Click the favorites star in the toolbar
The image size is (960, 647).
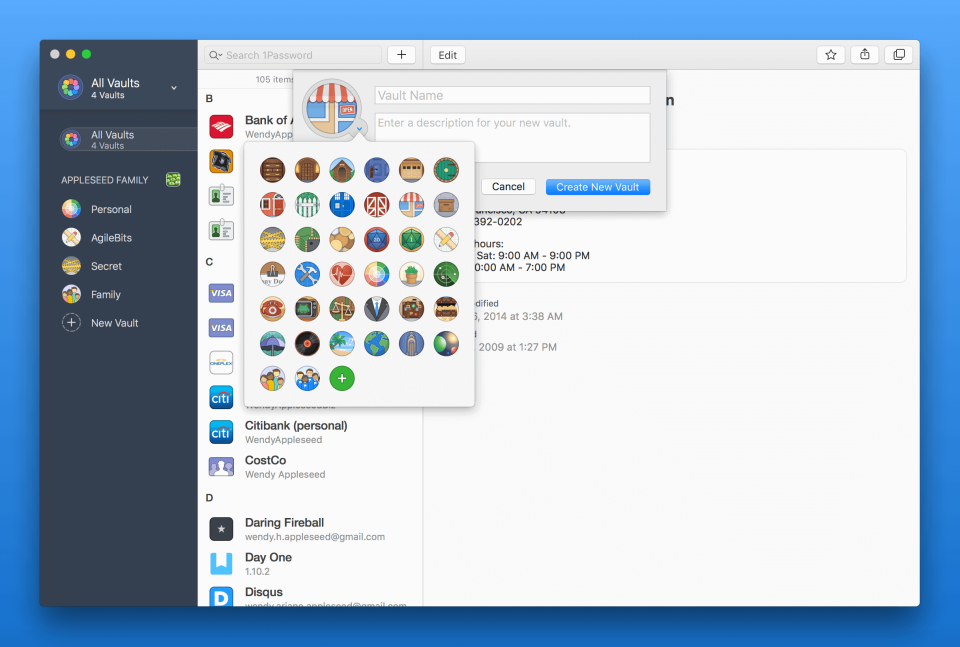tap(830, 54)
